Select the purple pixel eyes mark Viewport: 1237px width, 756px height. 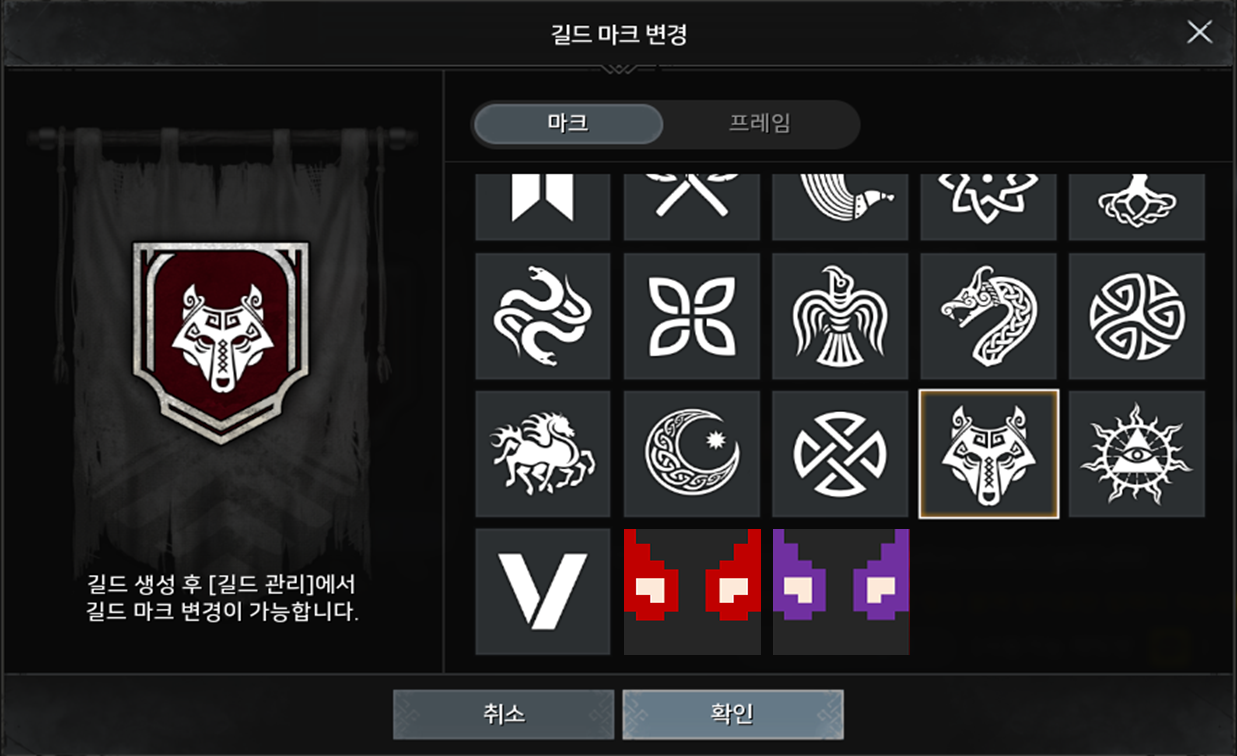(x=840, y=592)
